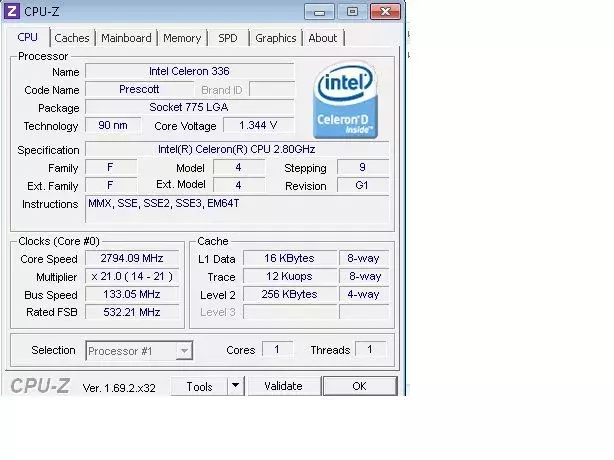This screenshot has width=614, height=460.
Task: Click the Bus Speed value 133.05 MHz
Action: 132,294
